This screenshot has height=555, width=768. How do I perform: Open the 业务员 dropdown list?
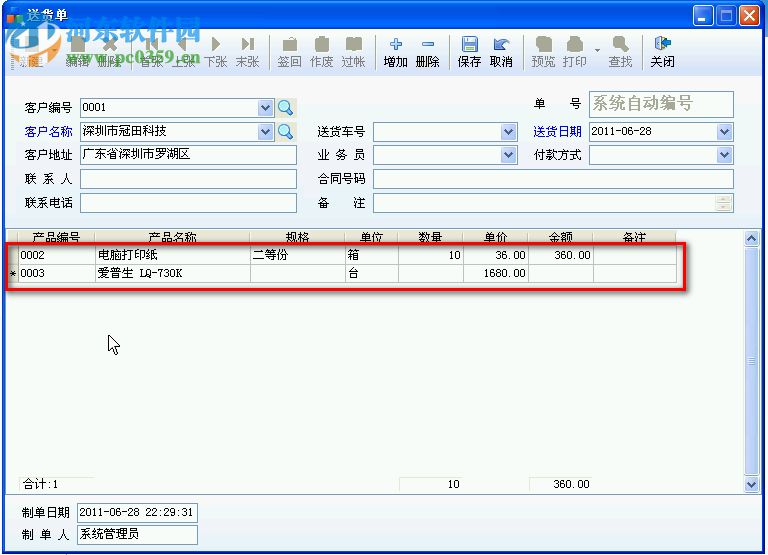point(509,155)
